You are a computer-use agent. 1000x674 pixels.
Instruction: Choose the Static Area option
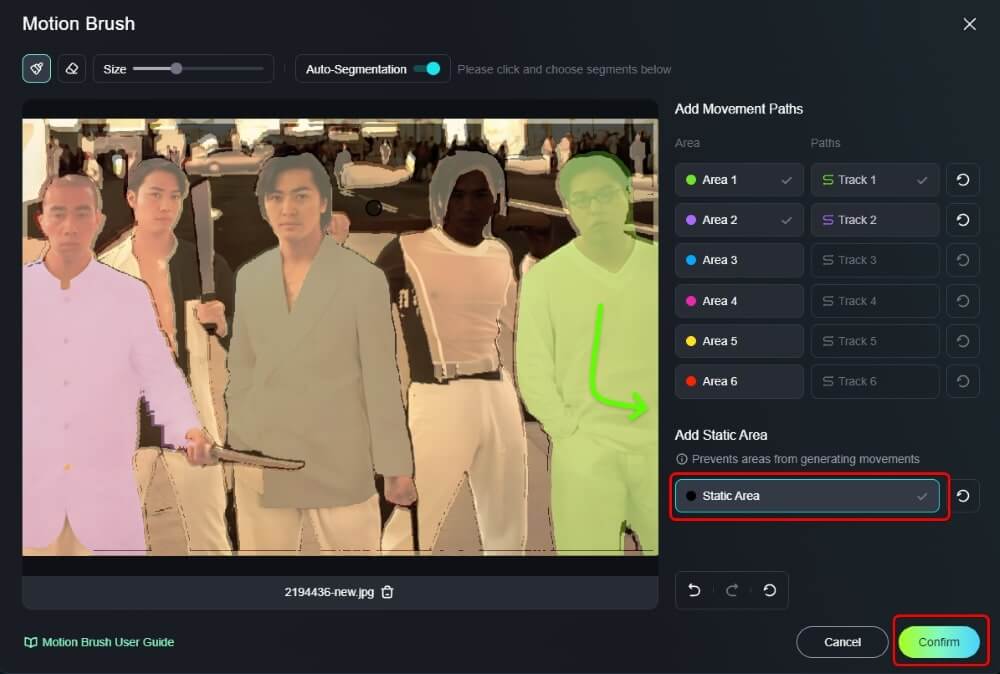807,496
